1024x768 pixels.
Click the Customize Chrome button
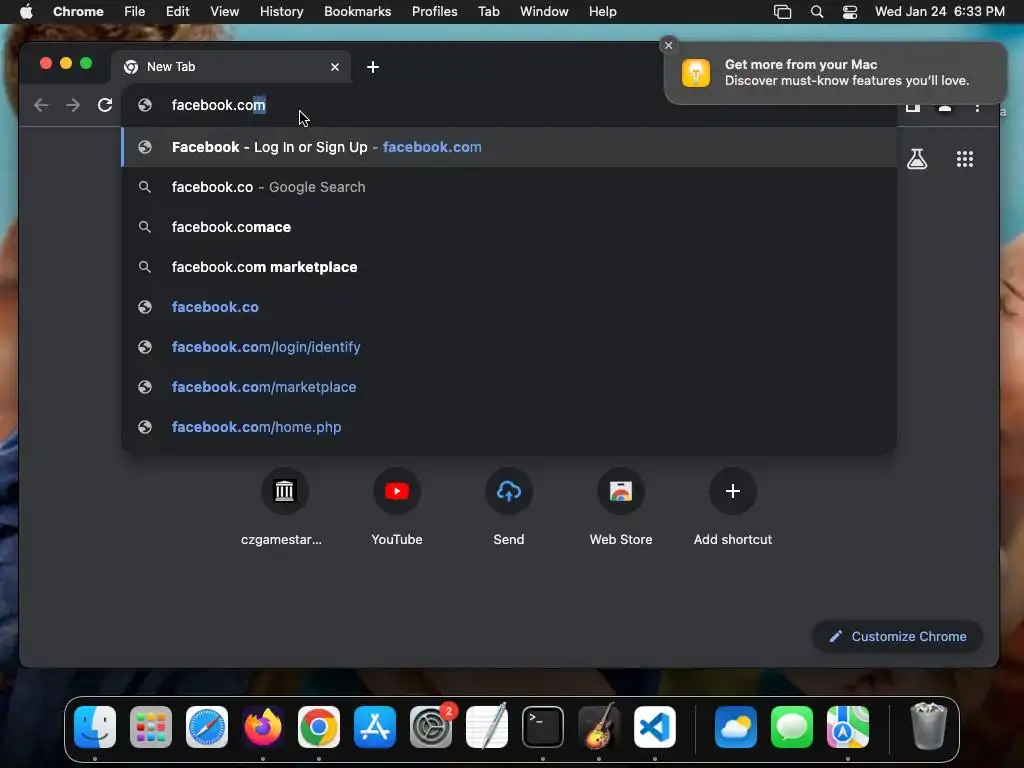[897, 636]
